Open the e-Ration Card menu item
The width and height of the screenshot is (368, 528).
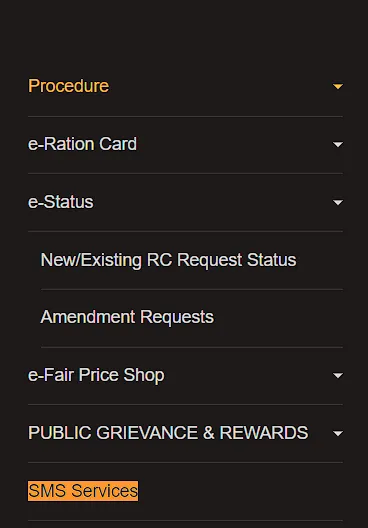click(82, 144)
